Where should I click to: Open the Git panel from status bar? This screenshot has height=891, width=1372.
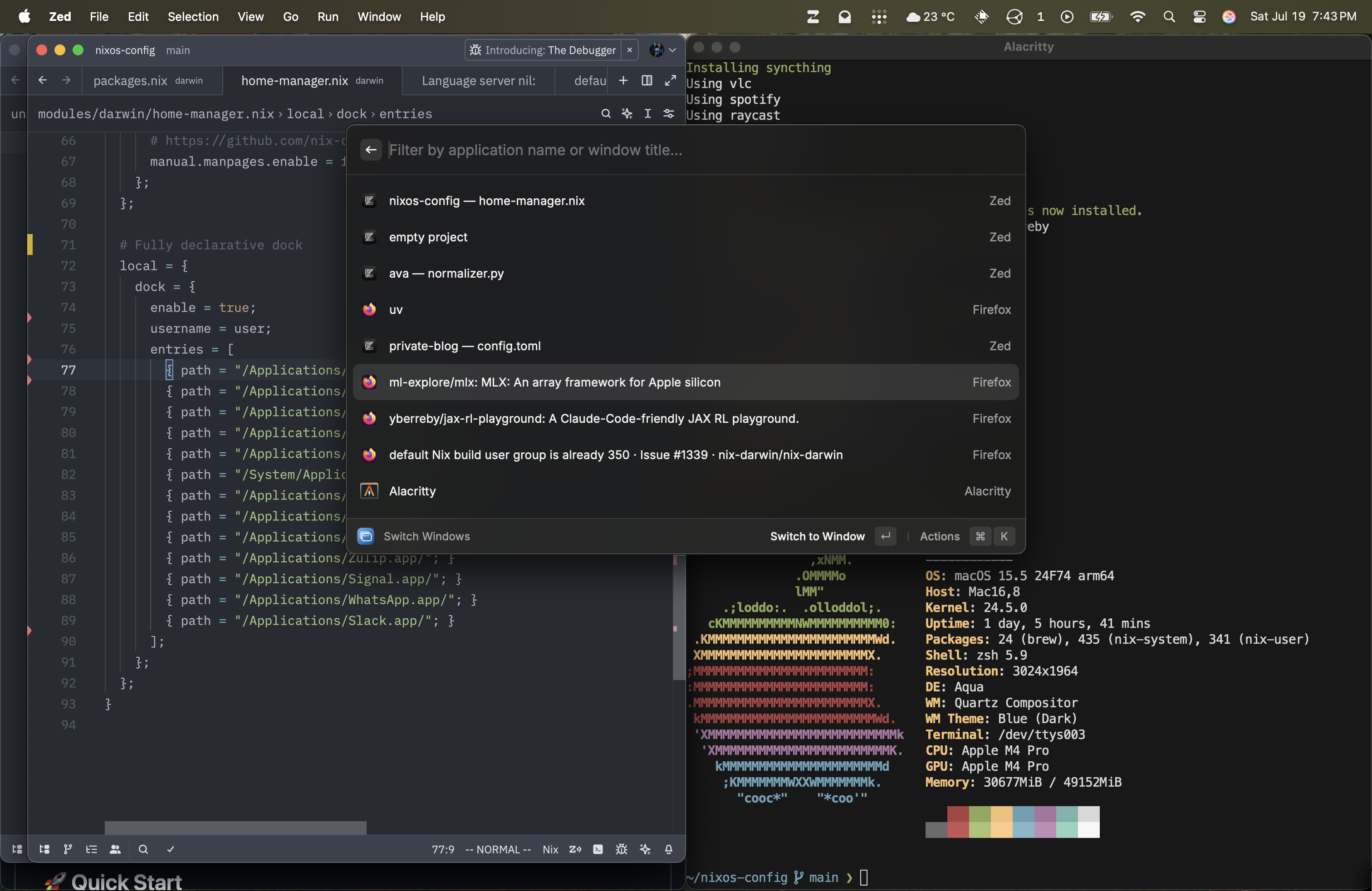[68, 849]
